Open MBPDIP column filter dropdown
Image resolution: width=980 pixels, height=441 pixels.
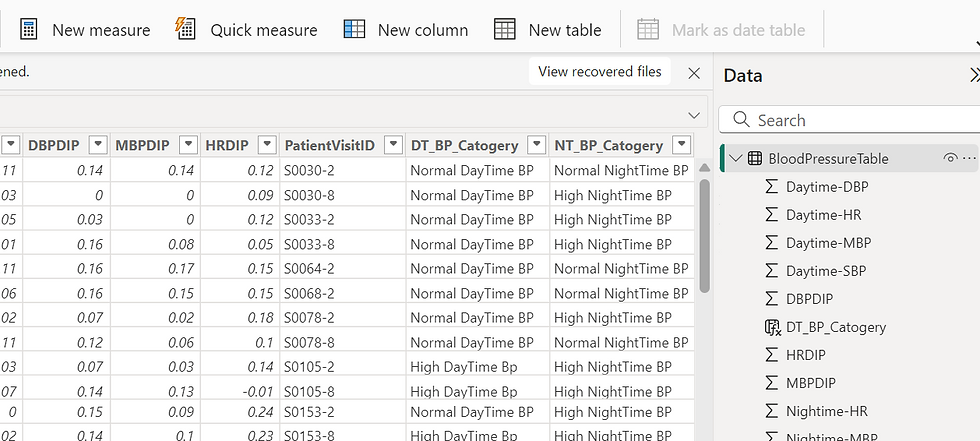pos(188,145)
